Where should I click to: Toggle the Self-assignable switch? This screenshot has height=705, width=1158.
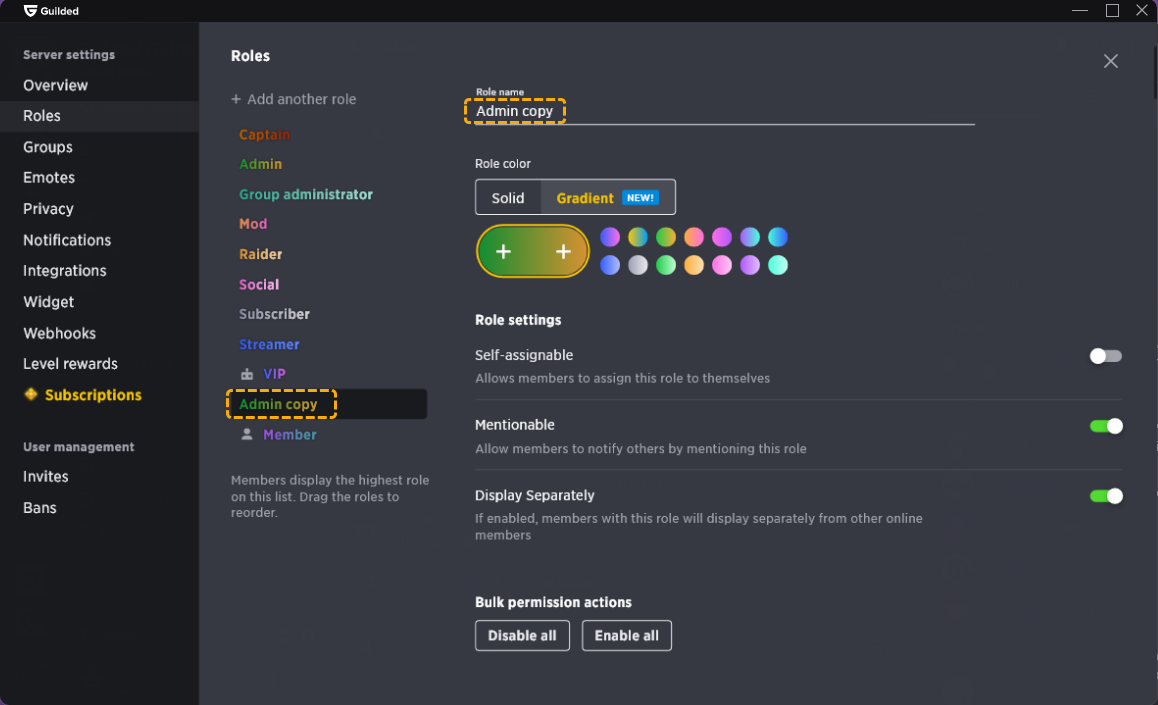pyautogui.click(x=1105, y=356)
